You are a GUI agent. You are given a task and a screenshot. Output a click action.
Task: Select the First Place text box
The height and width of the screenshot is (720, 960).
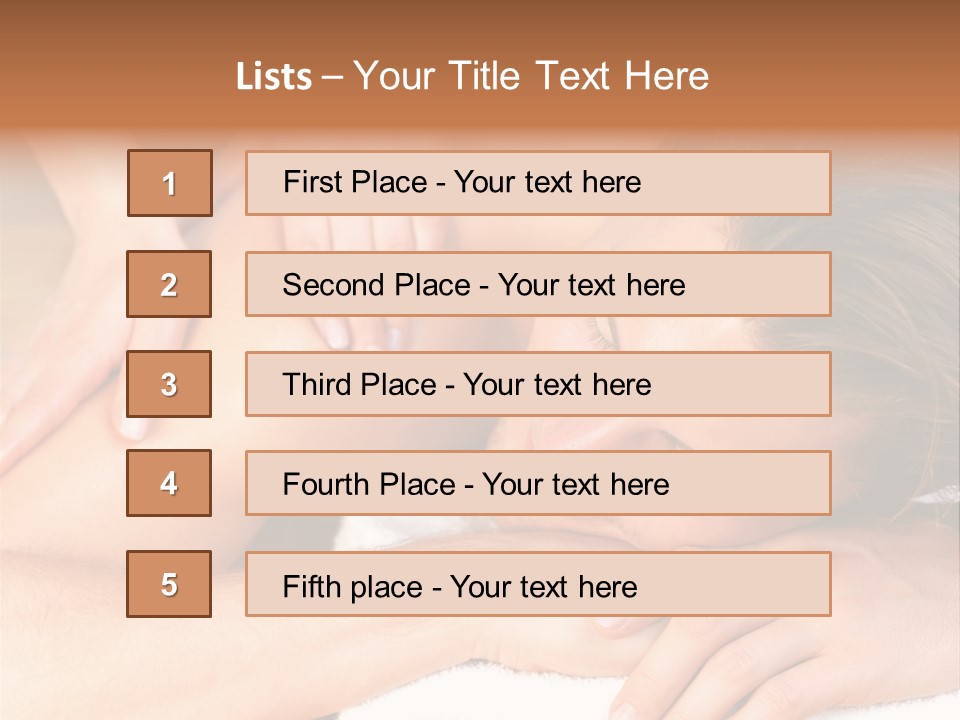(x=538, y=183)
